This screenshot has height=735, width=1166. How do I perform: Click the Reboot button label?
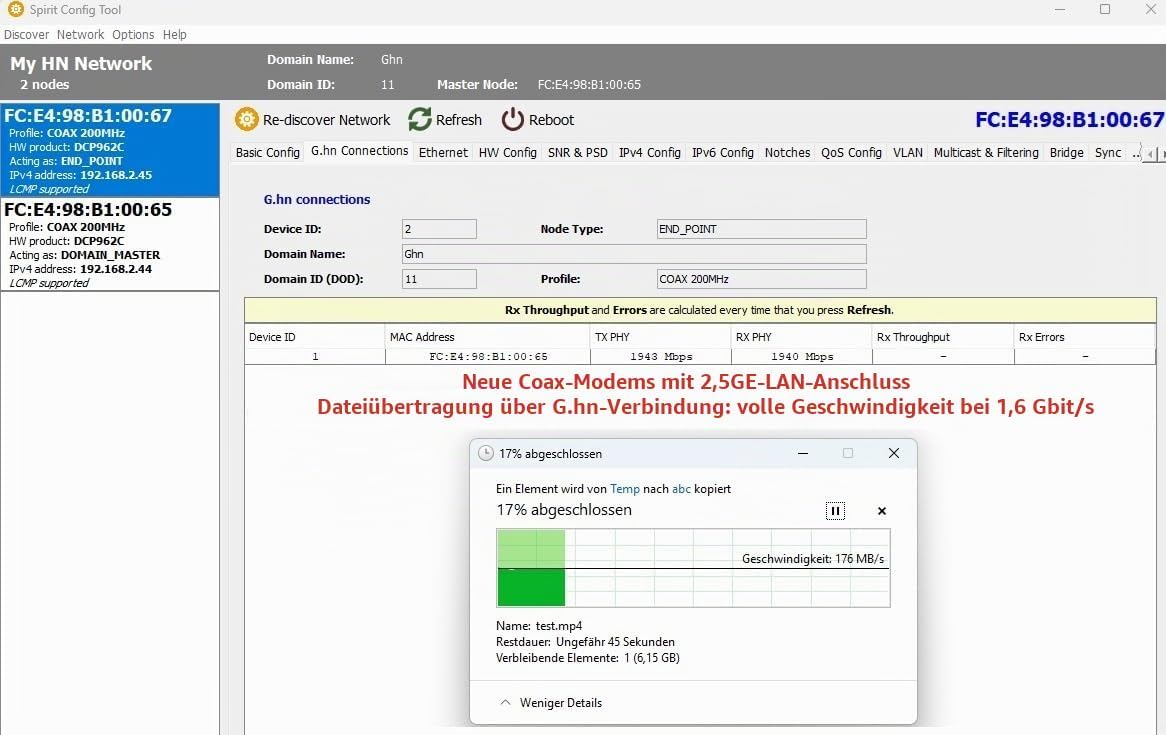point(551,120)
